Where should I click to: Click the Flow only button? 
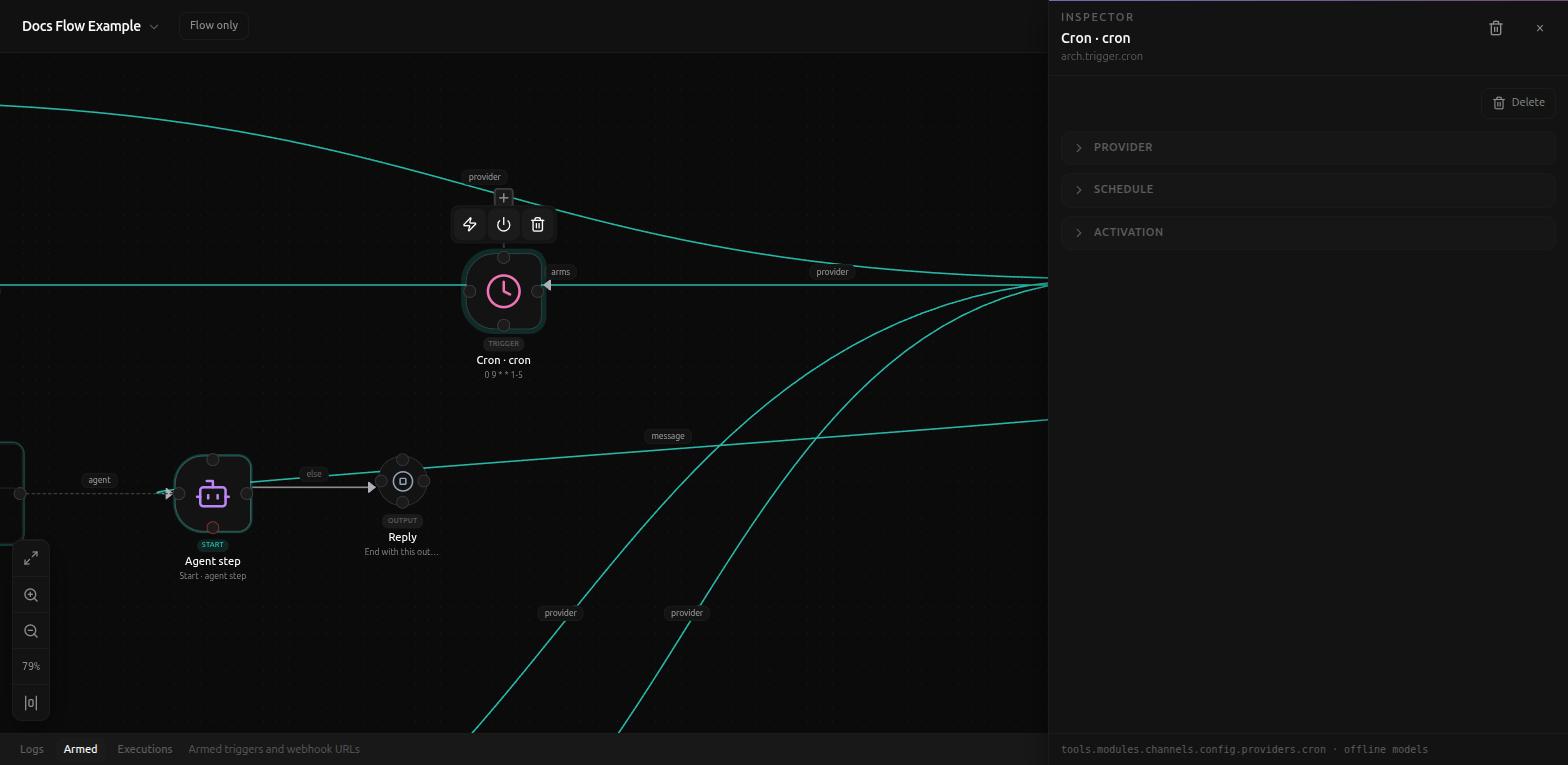coord(214,25)
